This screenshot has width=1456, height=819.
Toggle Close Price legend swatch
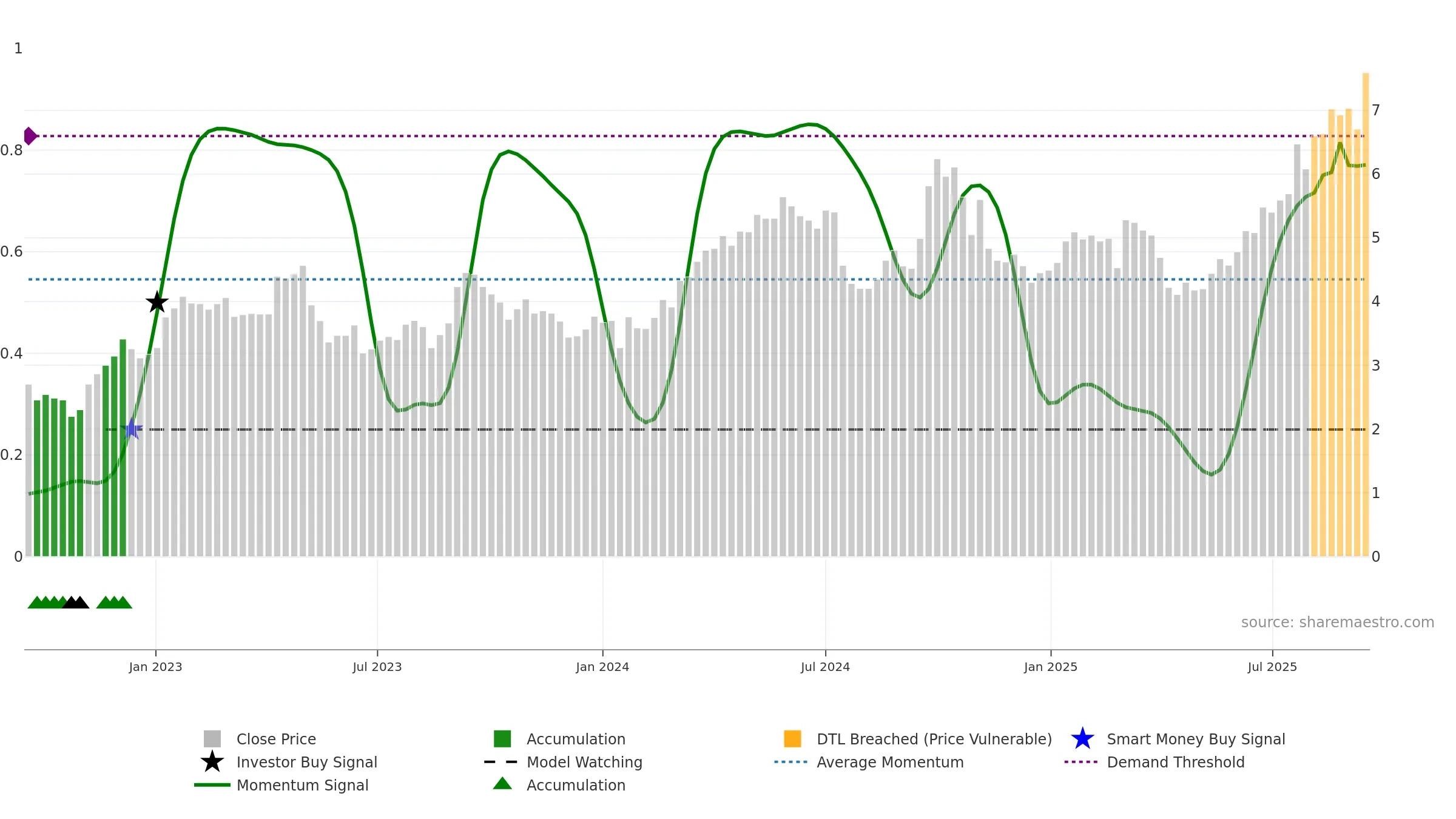click(x=212, y=739)
